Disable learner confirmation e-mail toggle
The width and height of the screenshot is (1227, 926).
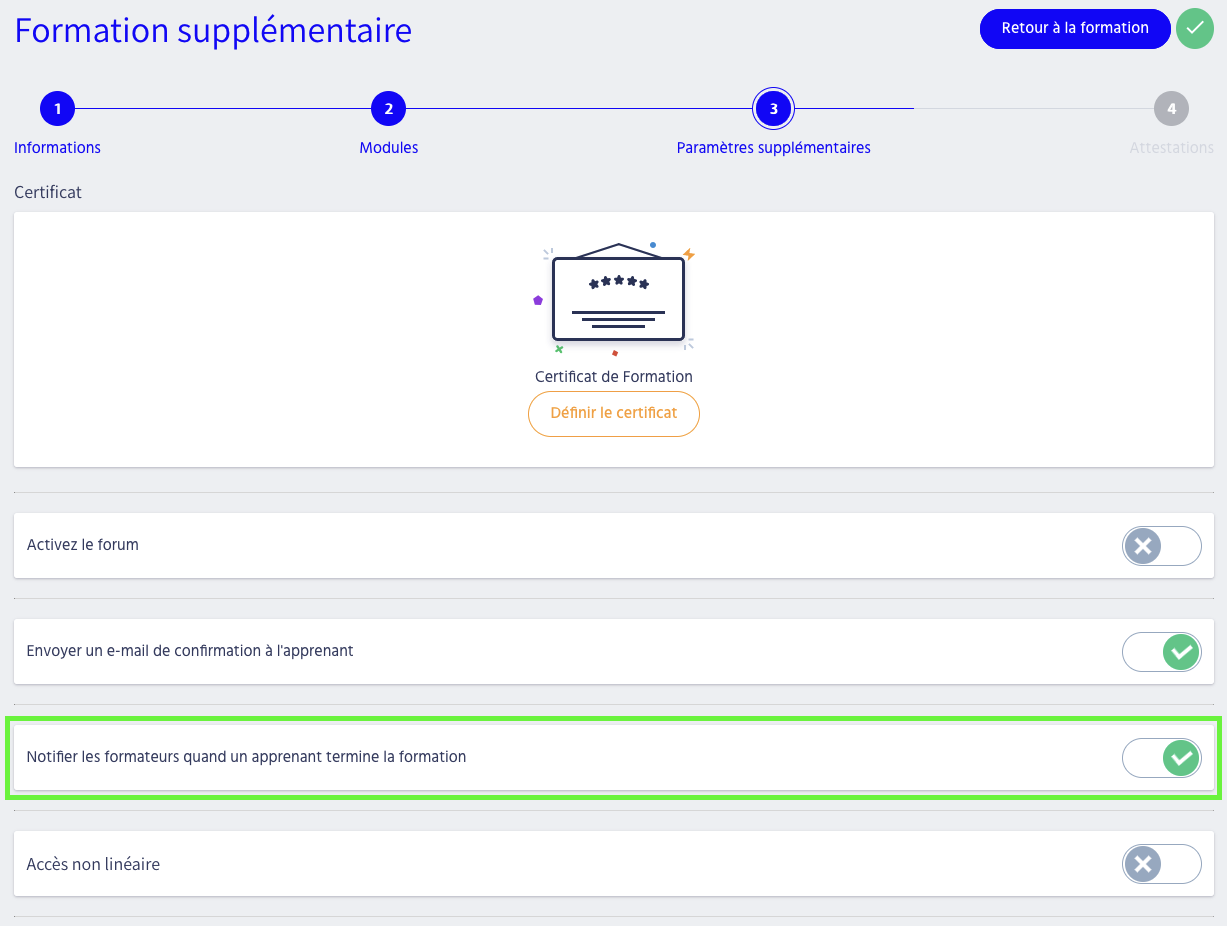click(1161, 652)
